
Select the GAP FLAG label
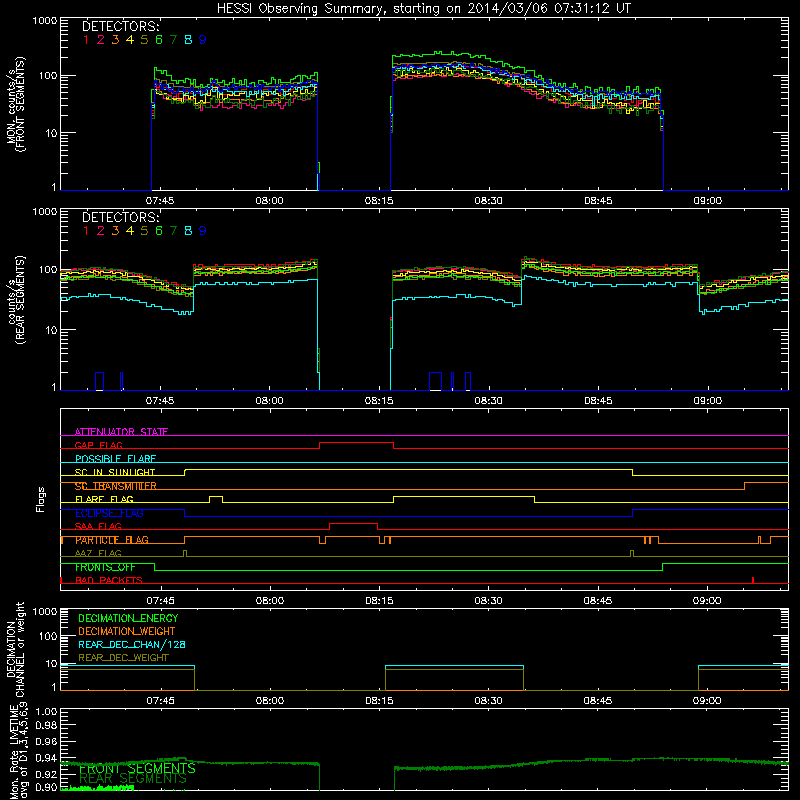tap(98, 445)
